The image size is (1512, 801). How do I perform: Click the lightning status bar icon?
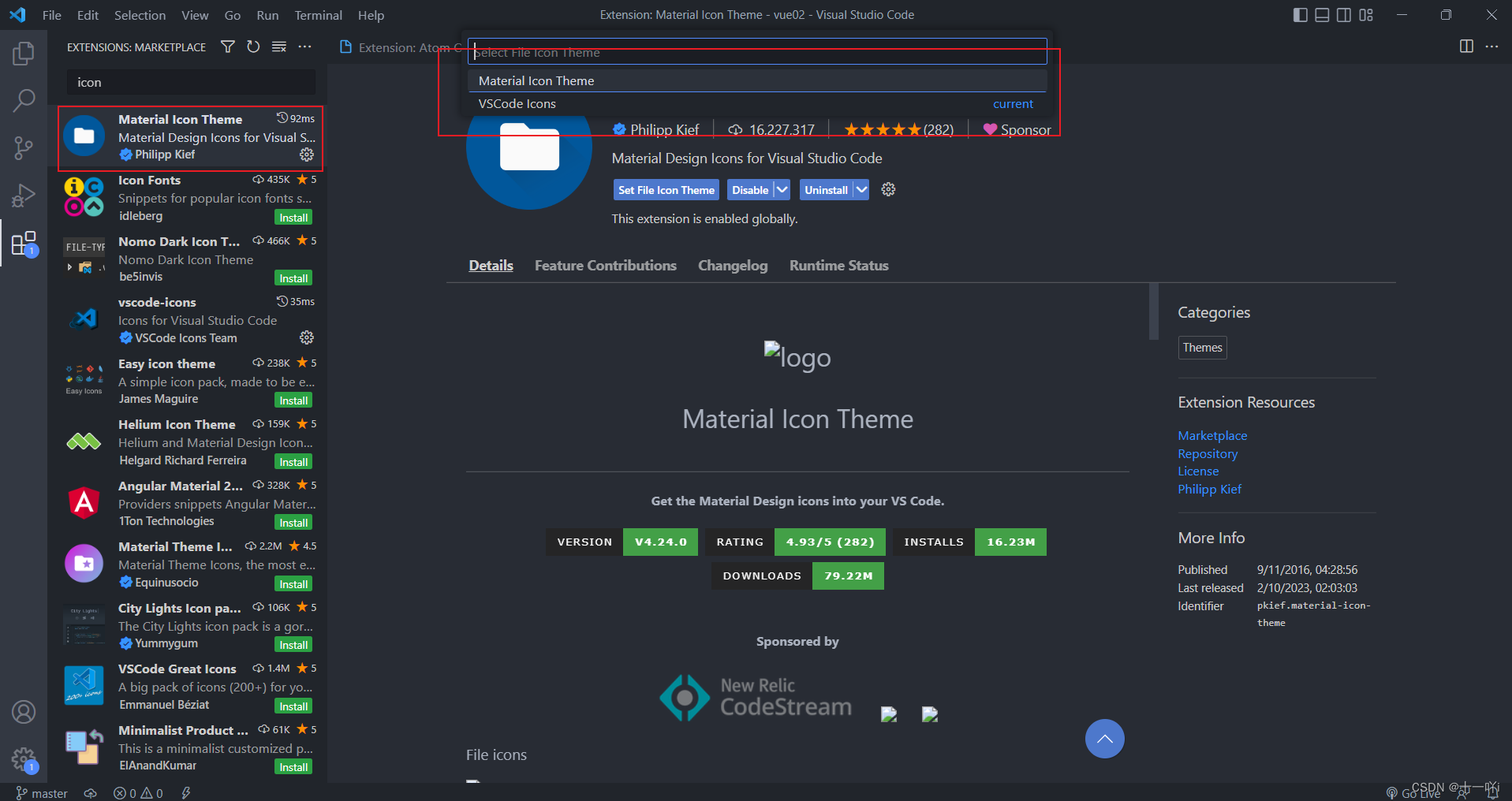pyautogui.click(x=186, y=793)
